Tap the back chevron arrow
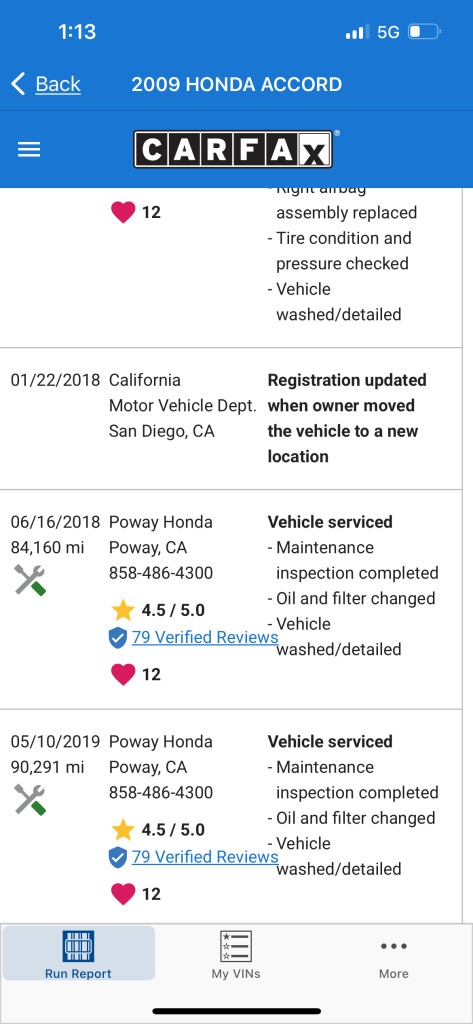Viewport: 473px width, 1024px height. click(18, 84)
